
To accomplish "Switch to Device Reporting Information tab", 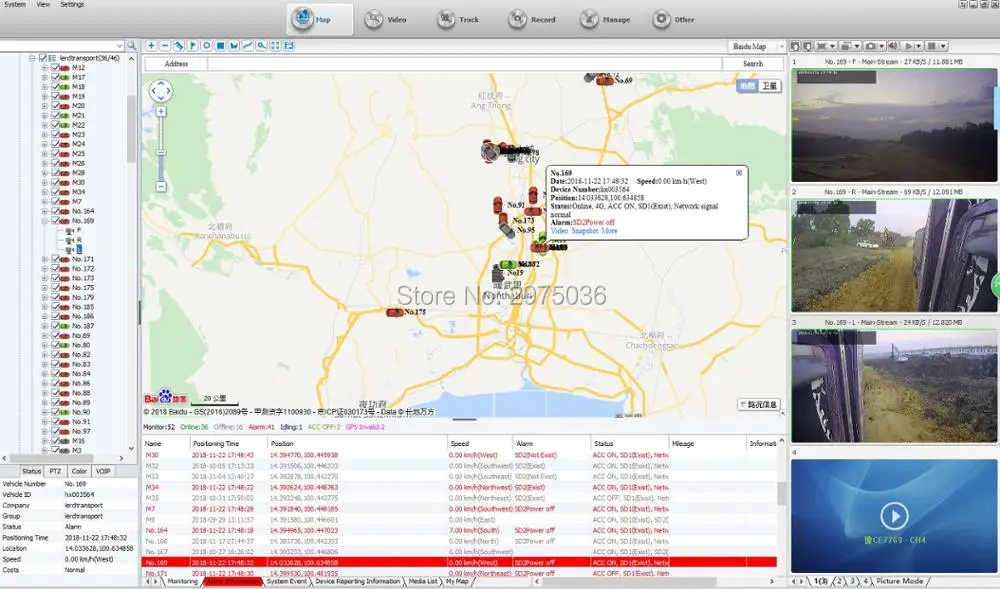I will [x=357, y=581].
